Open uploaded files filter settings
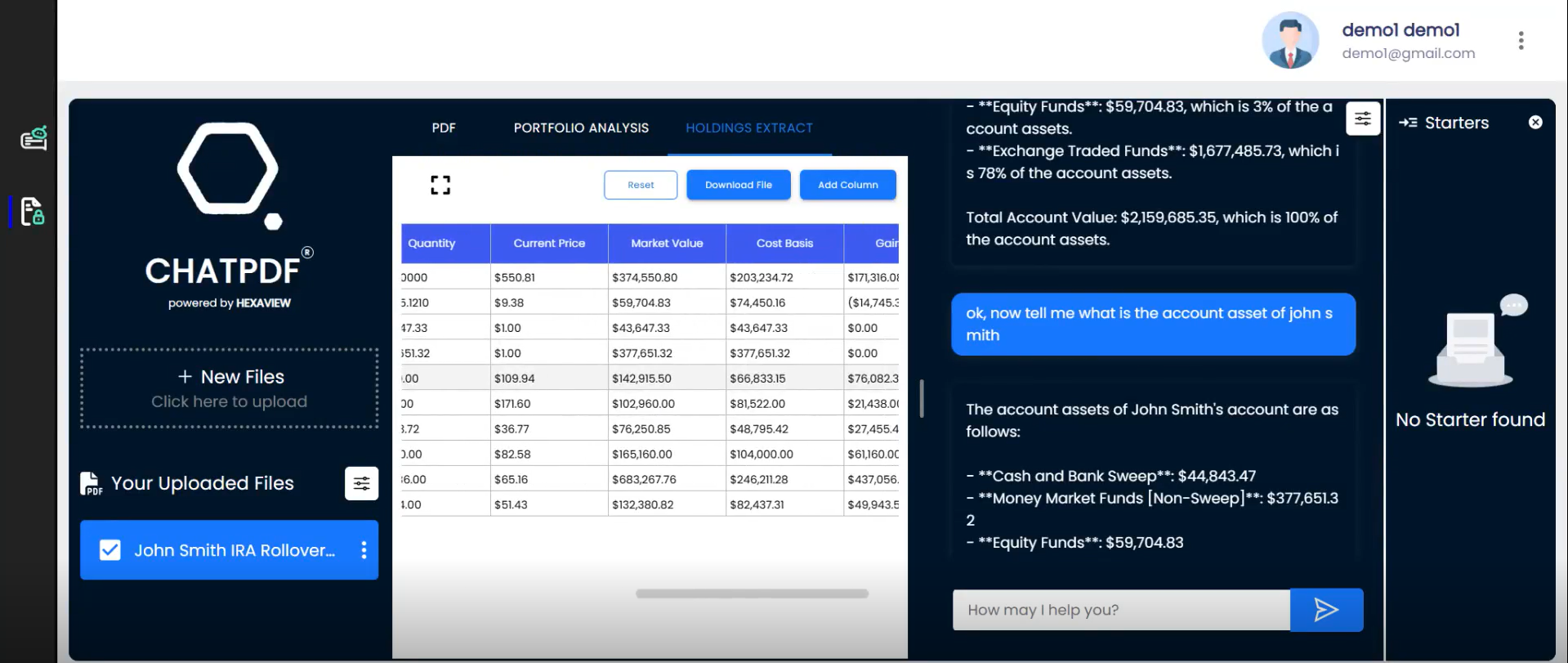This screenshot has width=1568, height=663. click(361, 483)
